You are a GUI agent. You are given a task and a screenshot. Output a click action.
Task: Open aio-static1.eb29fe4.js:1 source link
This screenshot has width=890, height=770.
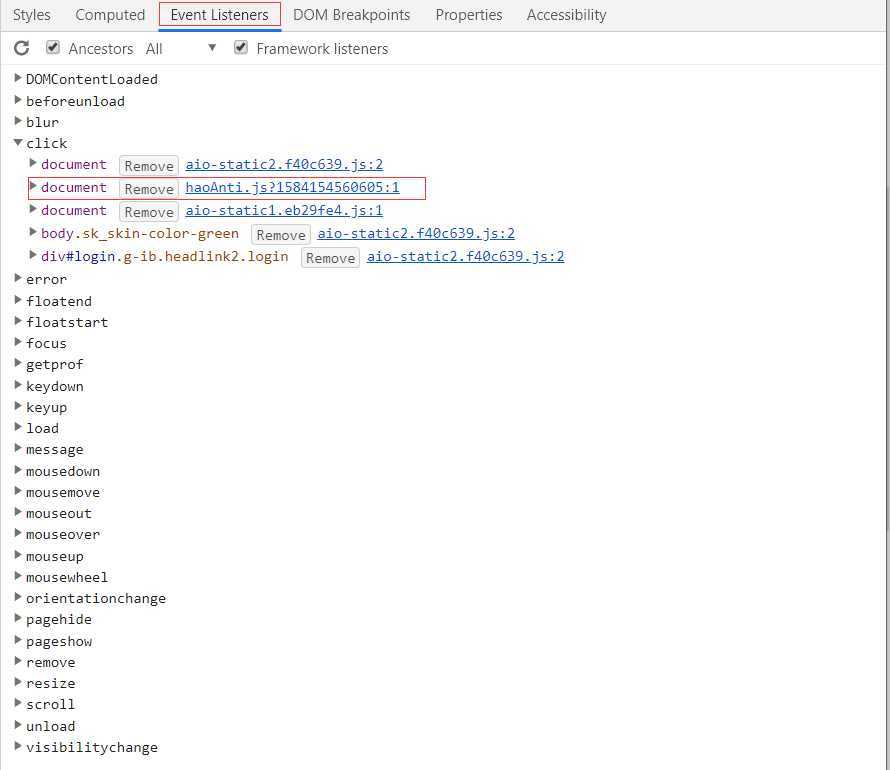[x=284, y=211]
